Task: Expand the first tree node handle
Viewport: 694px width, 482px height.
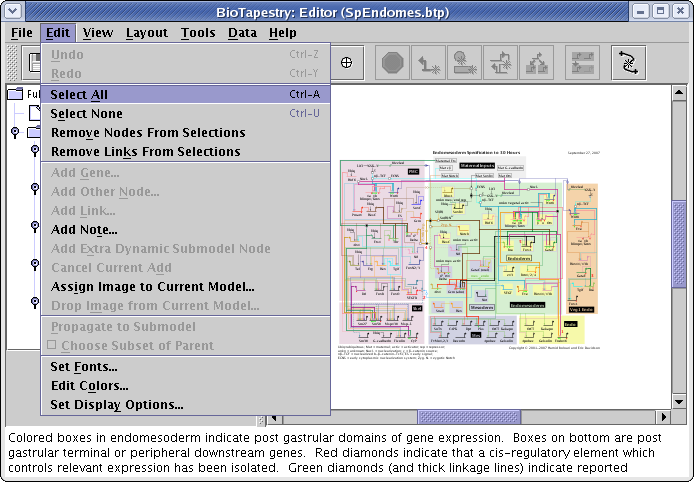Action: coord(14,132)
